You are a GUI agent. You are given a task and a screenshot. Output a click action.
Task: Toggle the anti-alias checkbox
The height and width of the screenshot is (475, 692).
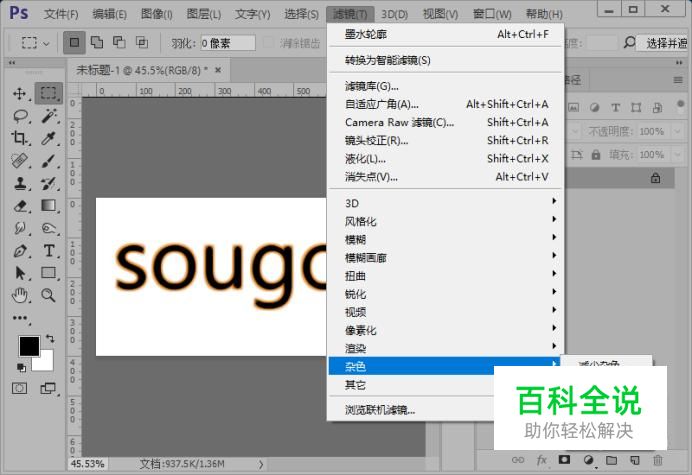point(268,43)
